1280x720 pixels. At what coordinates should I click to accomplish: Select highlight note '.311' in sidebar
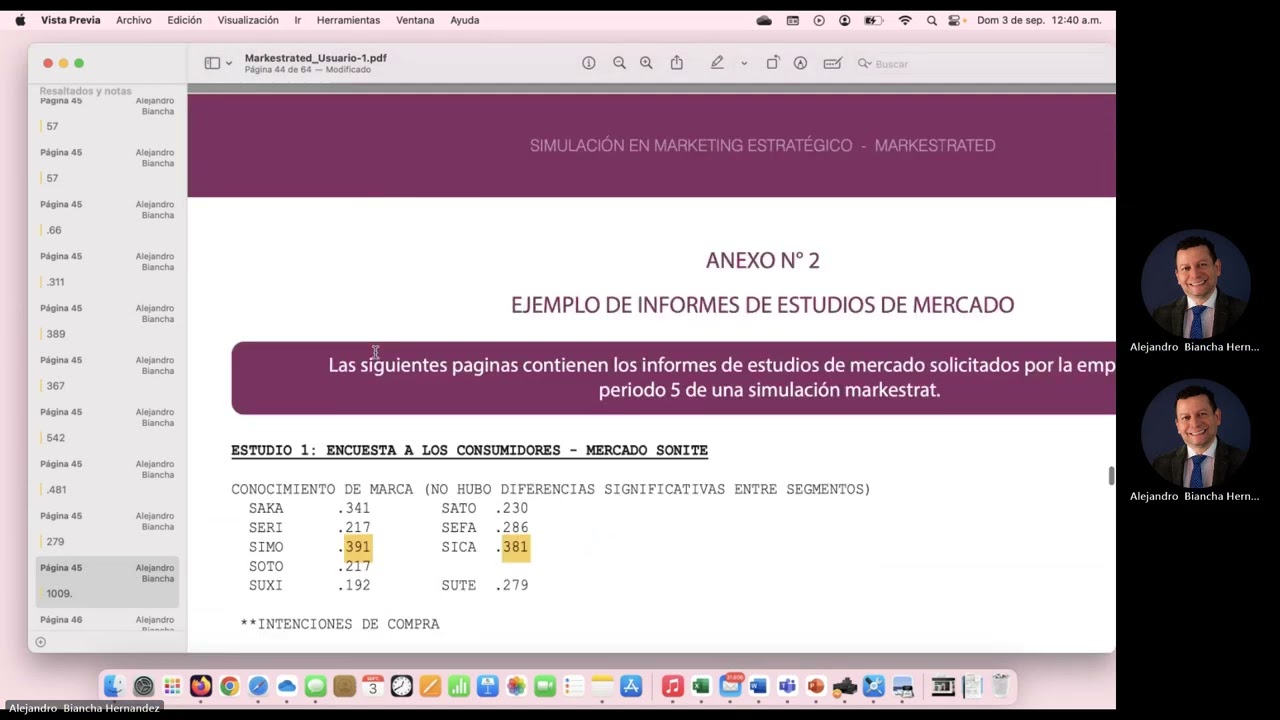pyautogui.click(x=107, y=272)
